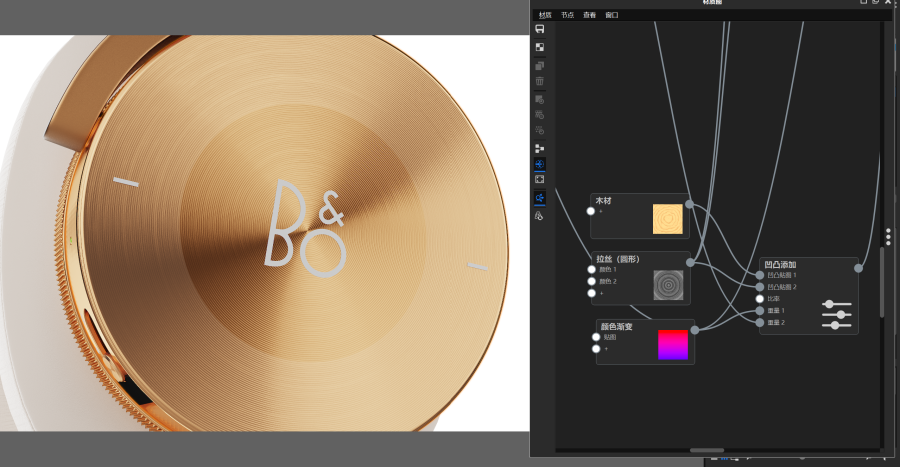900x467 pixels.
Task: Click the align nodes icon
Action: [x=540, y=149]
